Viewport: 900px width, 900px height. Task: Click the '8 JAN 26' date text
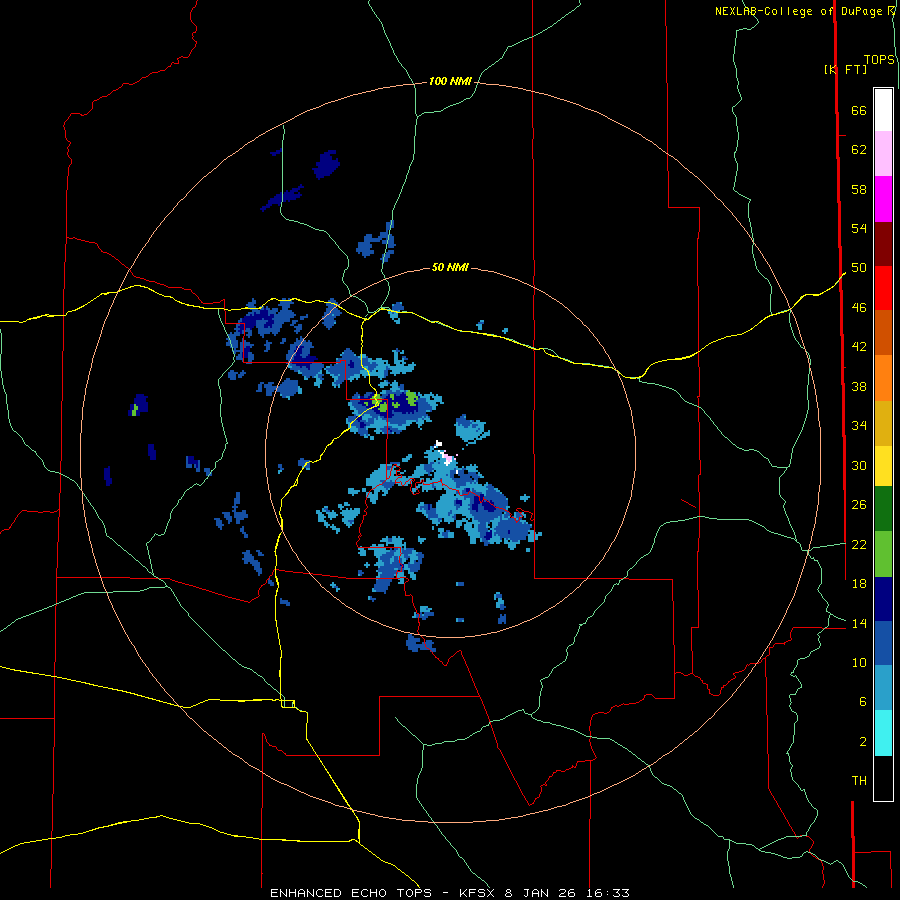tap(542, 893)
